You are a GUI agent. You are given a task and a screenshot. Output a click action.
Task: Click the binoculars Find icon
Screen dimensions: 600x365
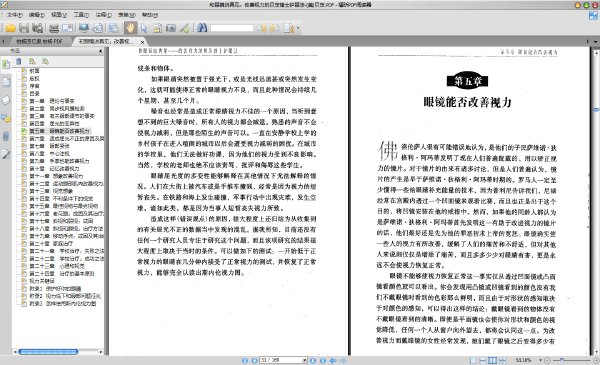(x=202, y=28)
